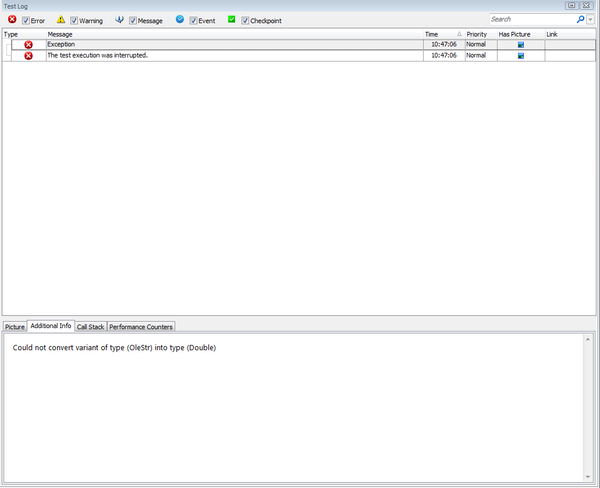Select the Exception log row
The image size is (600, 488).
pos(303,45)
